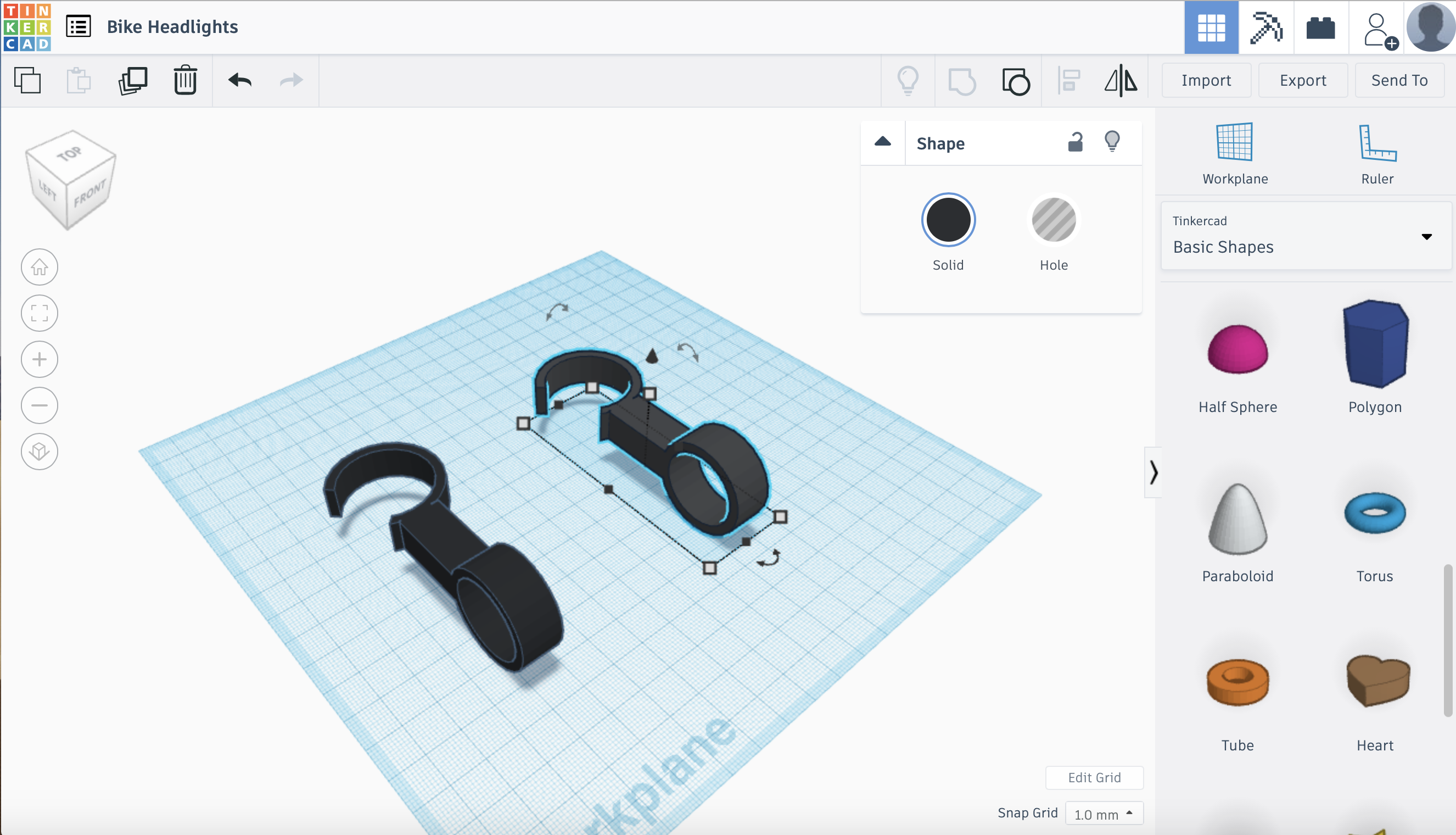Click the Mirror tool icon
Viewport: 1456px width, 835px height.
click(x=1120, y=80)
